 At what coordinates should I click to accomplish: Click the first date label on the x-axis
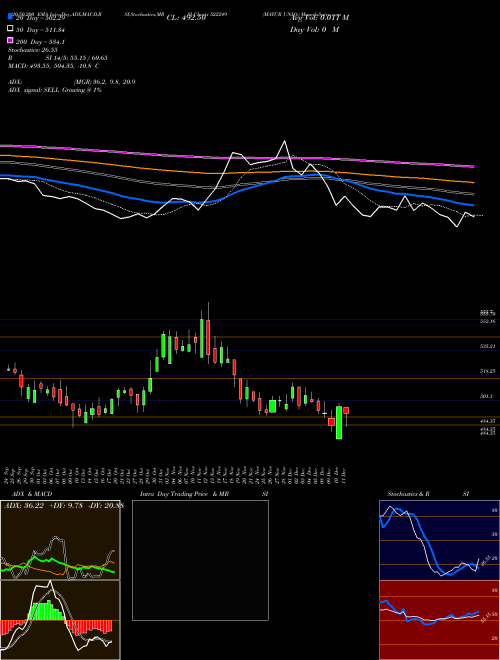point(8,475)
